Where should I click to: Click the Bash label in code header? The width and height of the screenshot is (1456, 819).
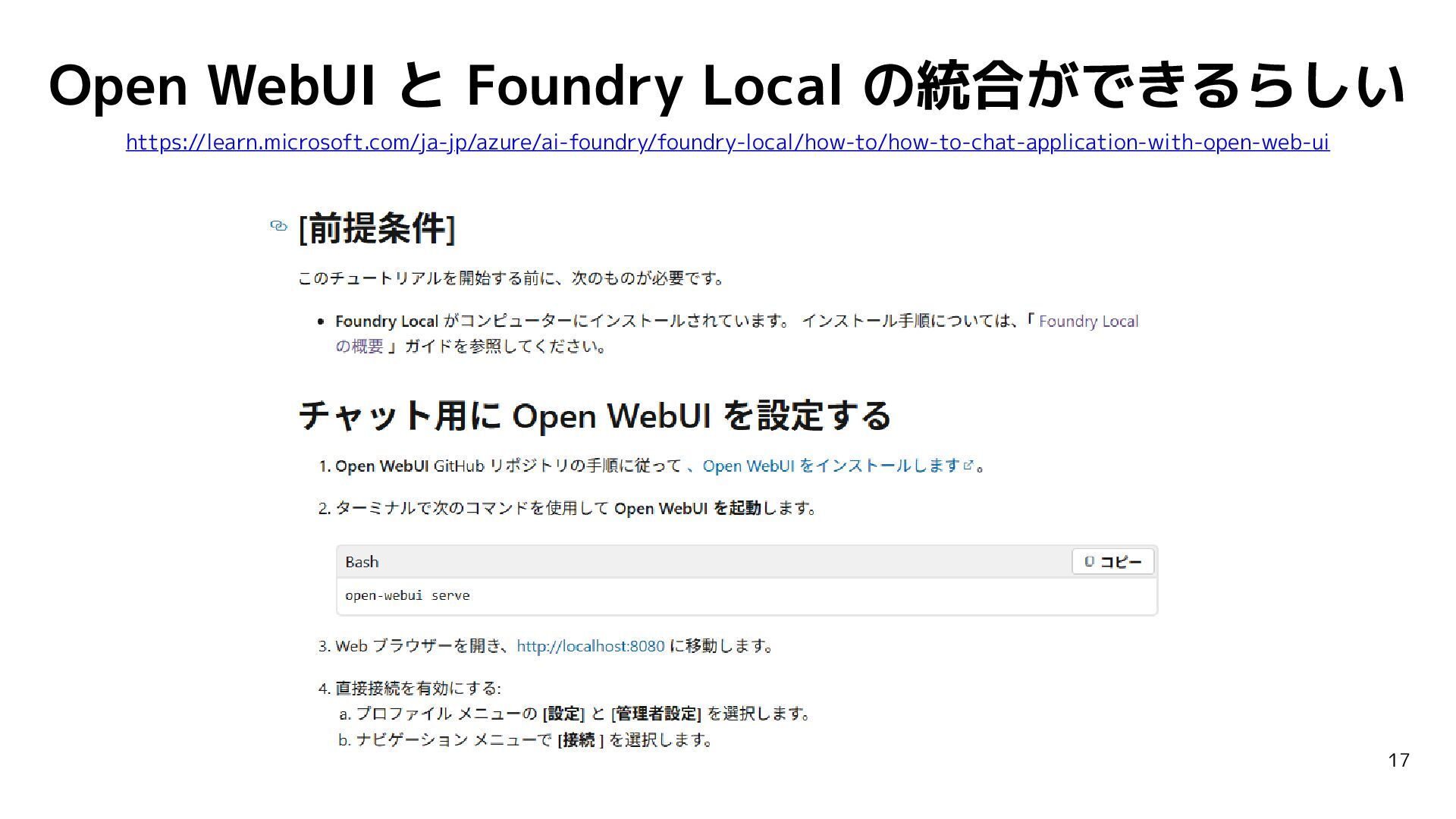[x=362, y=562]
